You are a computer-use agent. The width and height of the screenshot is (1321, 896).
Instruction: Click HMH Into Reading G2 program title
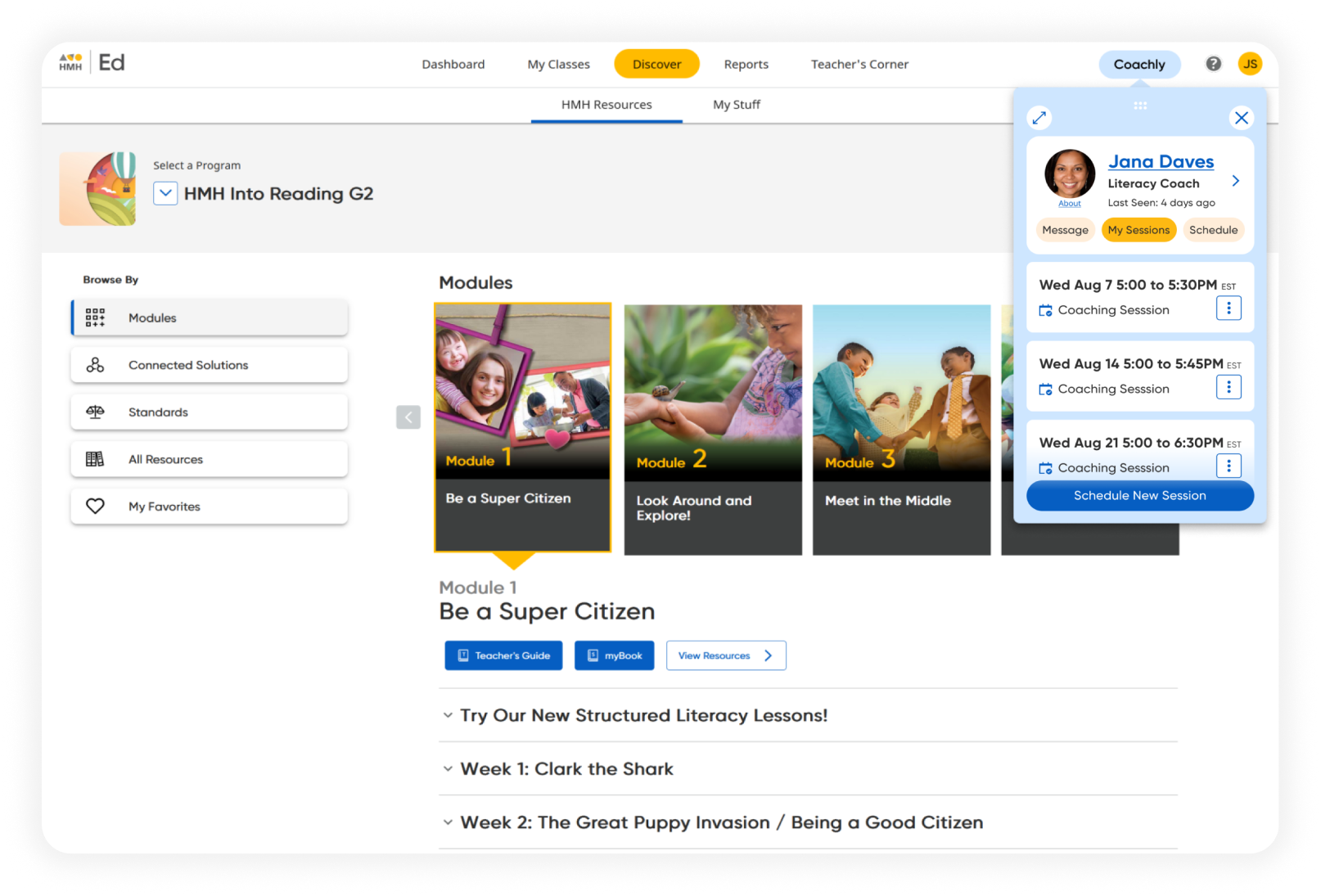coord(278,194)
